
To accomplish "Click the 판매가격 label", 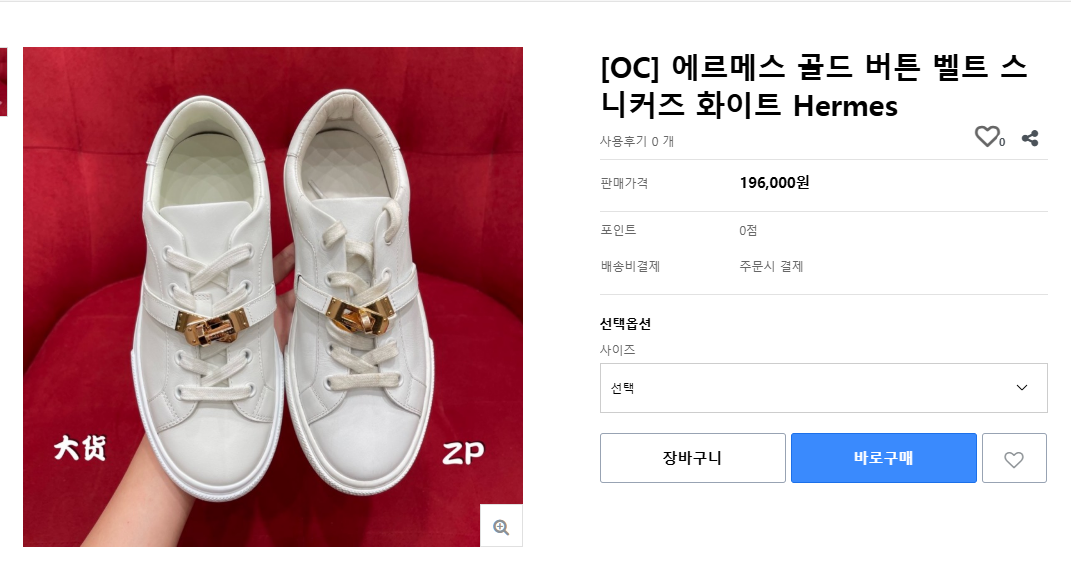I will coord(624,183).
